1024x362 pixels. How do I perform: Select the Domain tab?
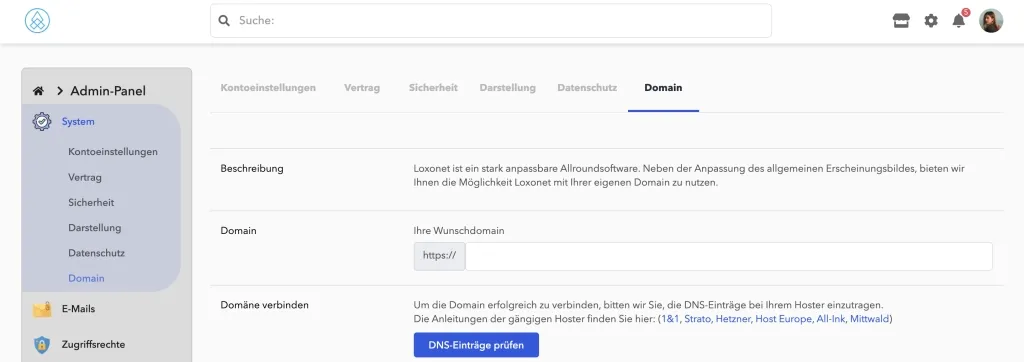click(664, 88)
